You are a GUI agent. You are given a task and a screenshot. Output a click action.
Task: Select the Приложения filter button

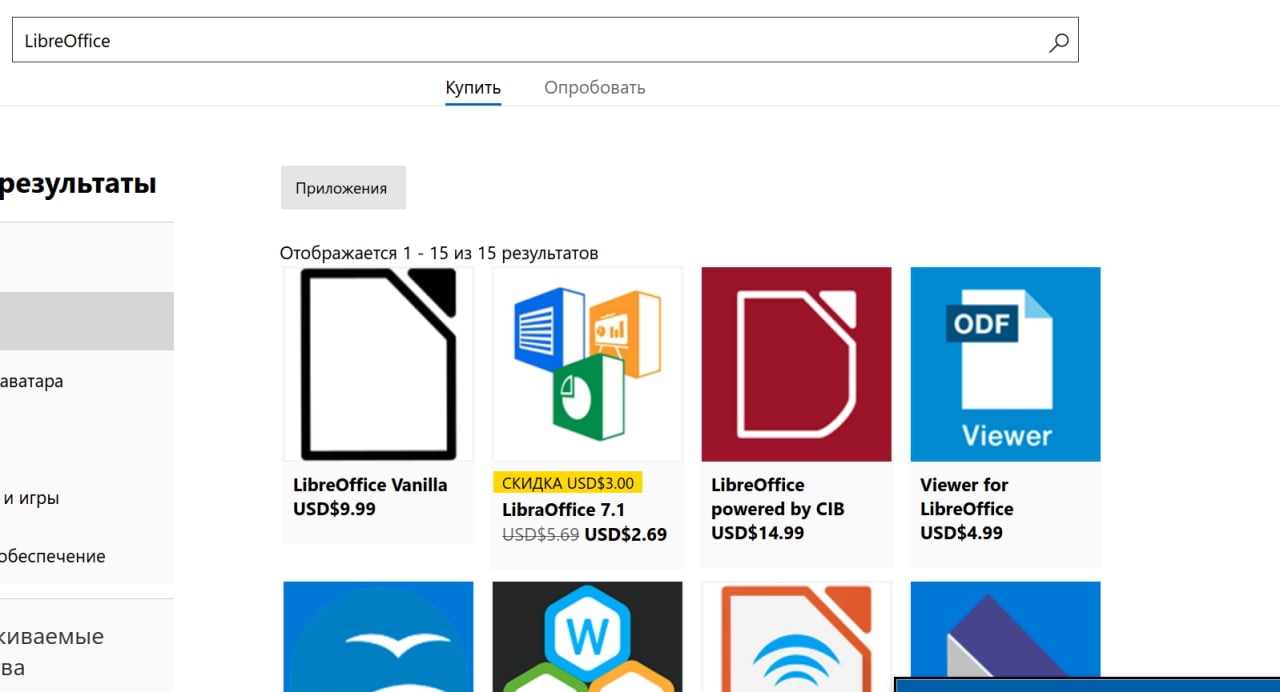(343, 188)
